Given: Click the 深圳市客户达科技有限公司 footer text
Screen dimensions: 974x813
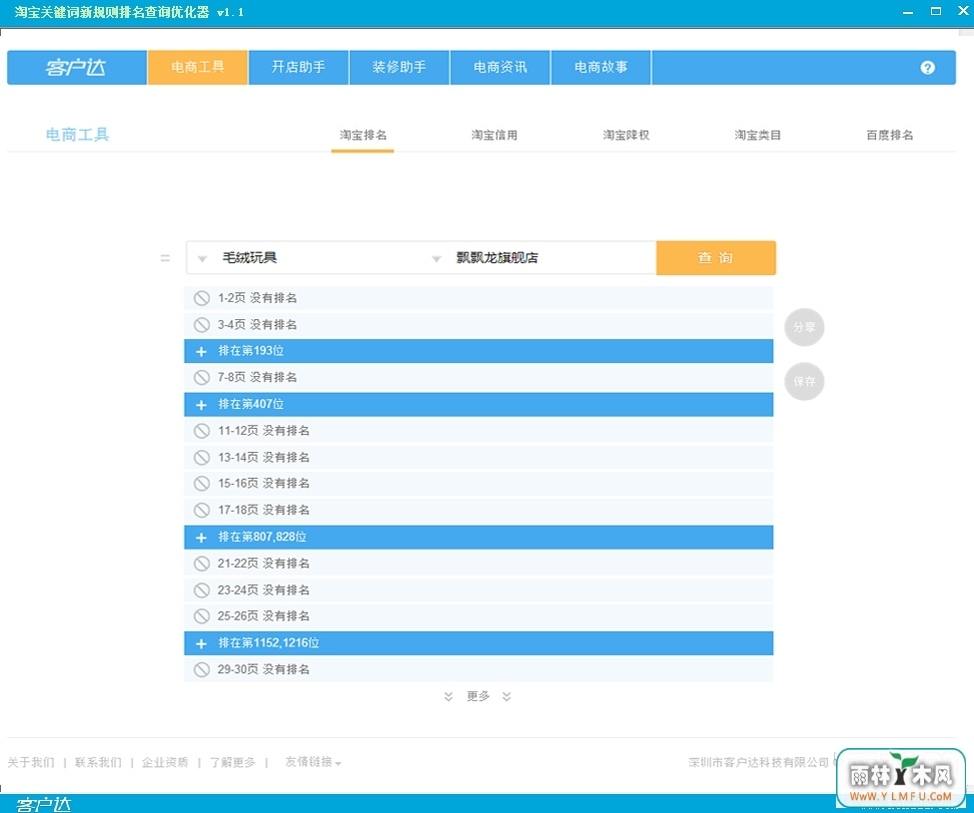Looking at the screenshot, I should click(x=758, y=762).
